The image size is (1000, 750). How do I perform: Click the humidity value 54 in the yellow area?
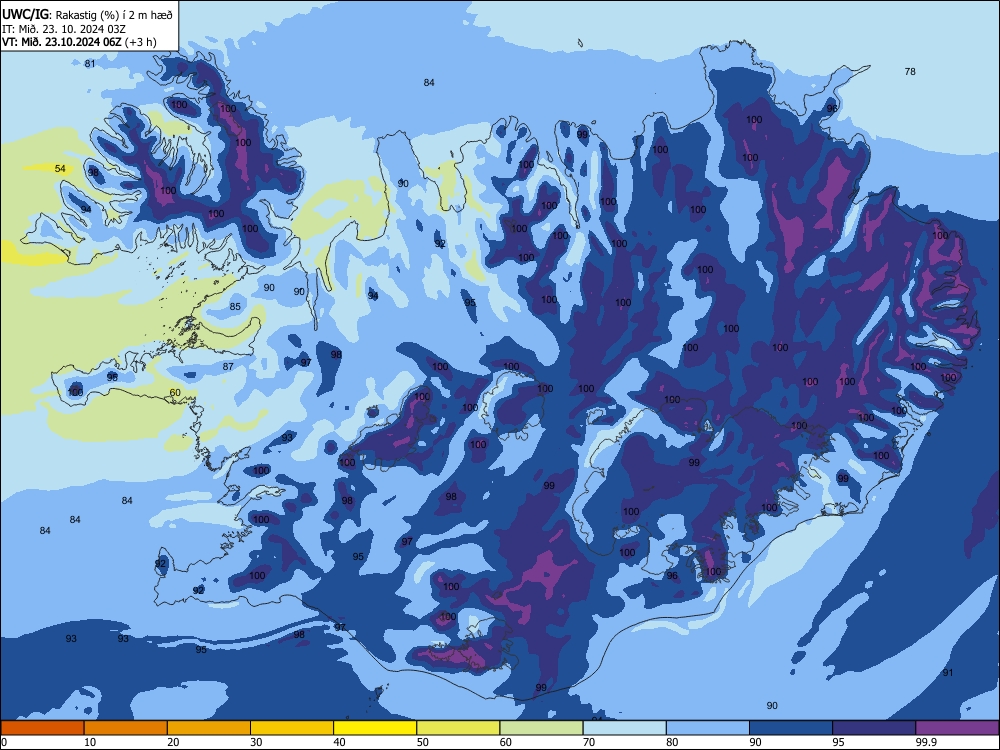coord(60,169)
